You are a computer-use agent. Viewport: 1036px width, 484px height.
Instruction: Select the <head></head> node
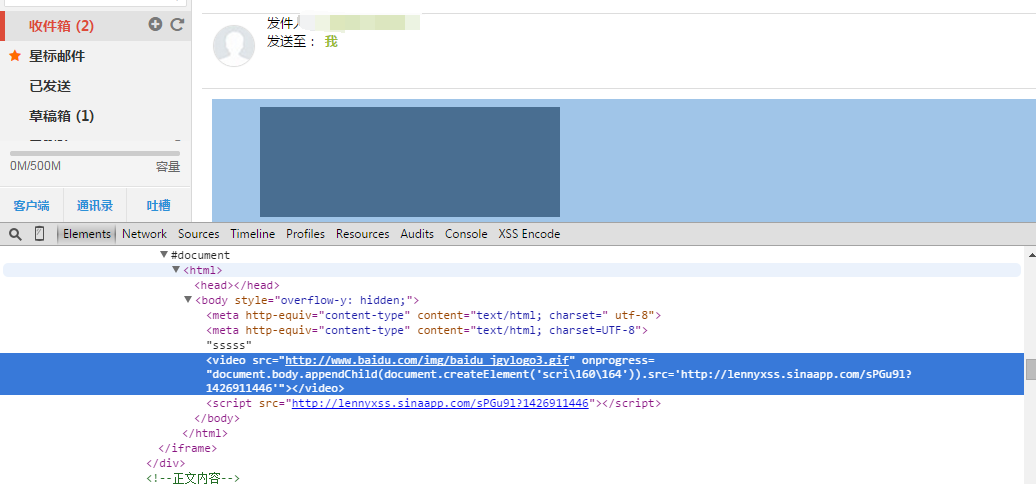click(x=237, y=285)
